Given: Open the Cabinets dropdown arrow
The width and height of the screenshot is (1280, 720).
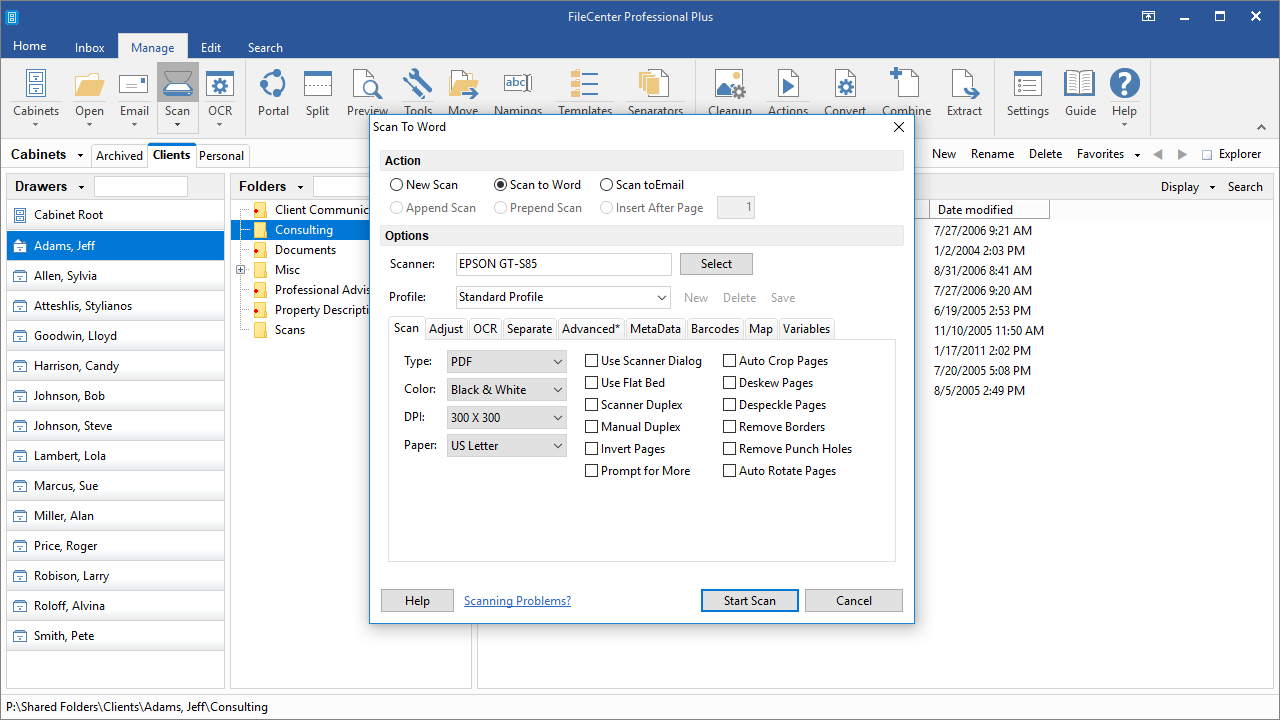Looking at the screenshot, I should tap(79, 155).
